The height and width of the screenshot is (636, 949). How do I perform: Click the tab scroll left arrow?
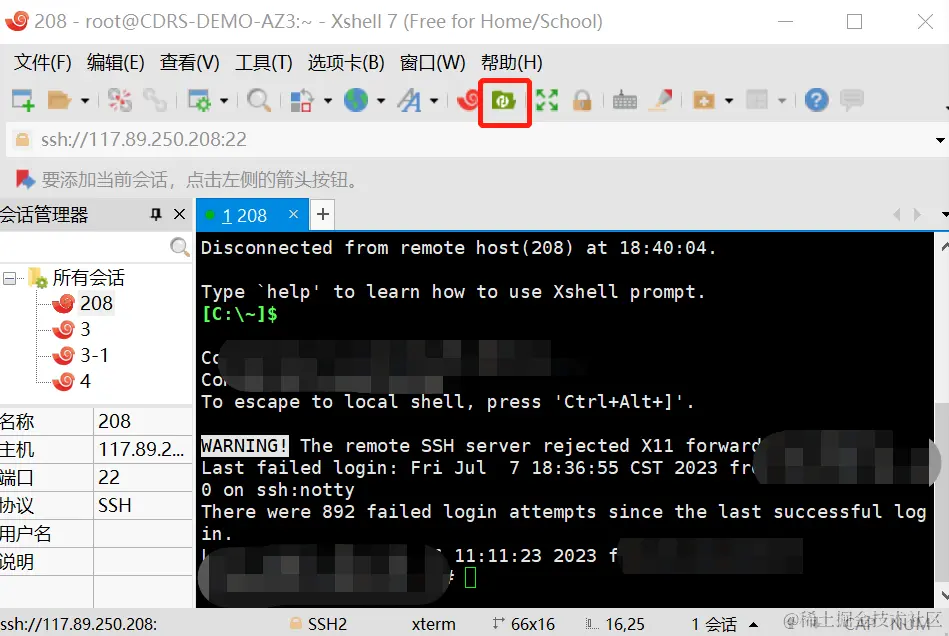tap(897, 215)
